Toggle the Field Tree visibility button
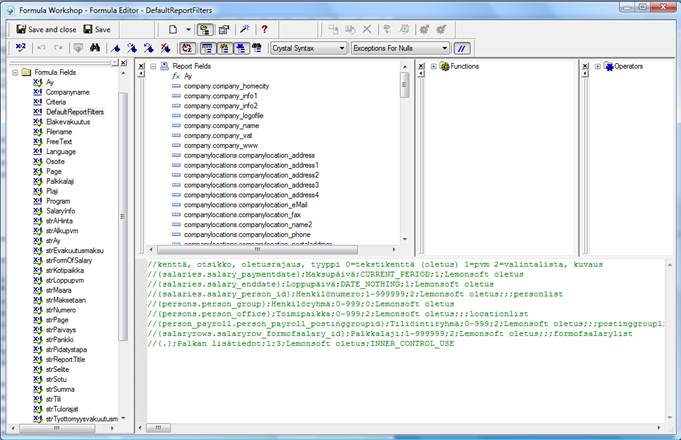 pos(208,48)
